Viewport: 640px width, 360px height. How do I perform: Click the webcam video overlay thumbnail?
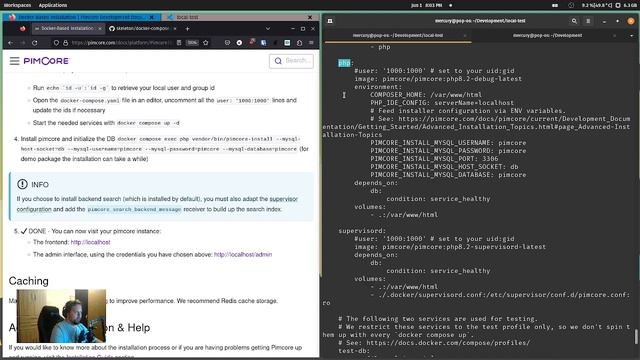pos(61,316)
